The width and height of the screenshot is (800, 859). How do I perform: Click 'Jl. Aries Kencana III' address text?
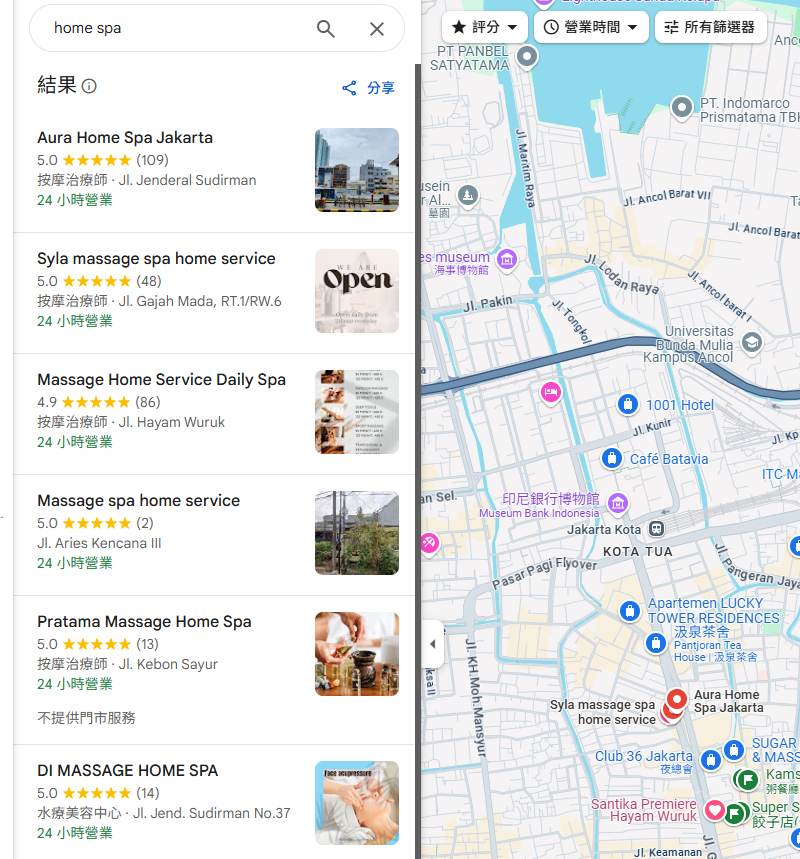pyautogui.click(x=99, y=543)
